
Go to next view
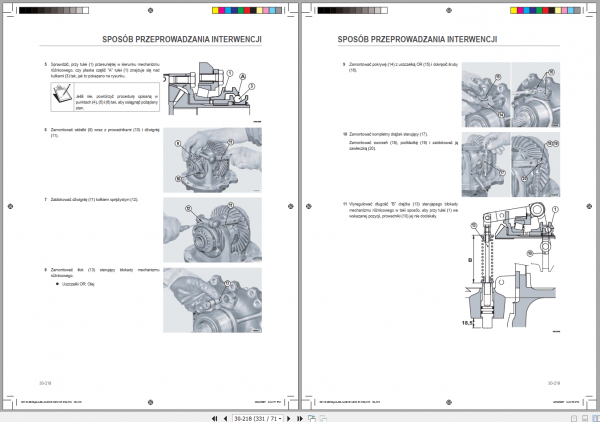(x=323, y=419)
